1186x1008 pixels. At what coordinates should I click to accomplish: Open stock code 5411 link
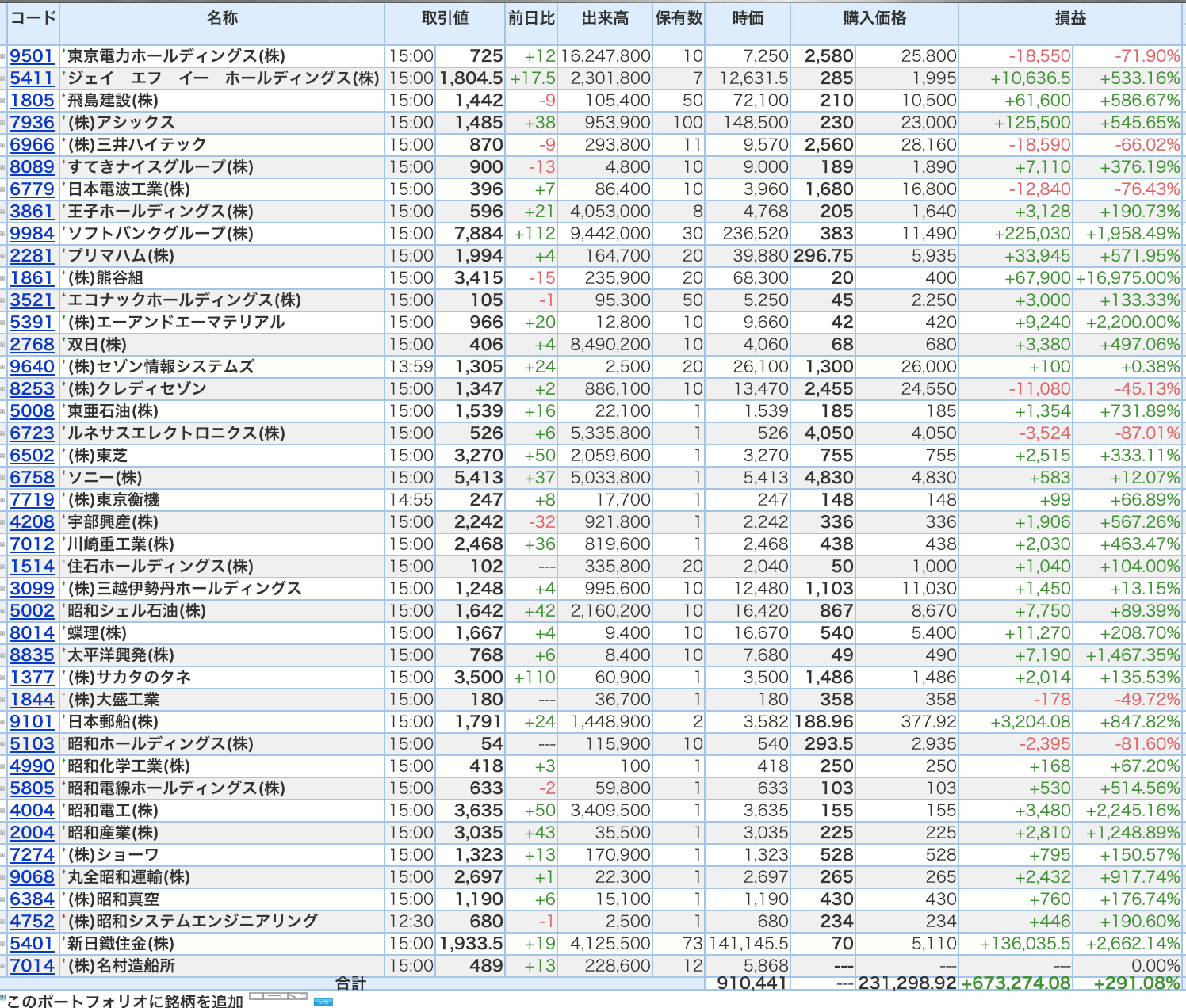(x=32, y=78)
